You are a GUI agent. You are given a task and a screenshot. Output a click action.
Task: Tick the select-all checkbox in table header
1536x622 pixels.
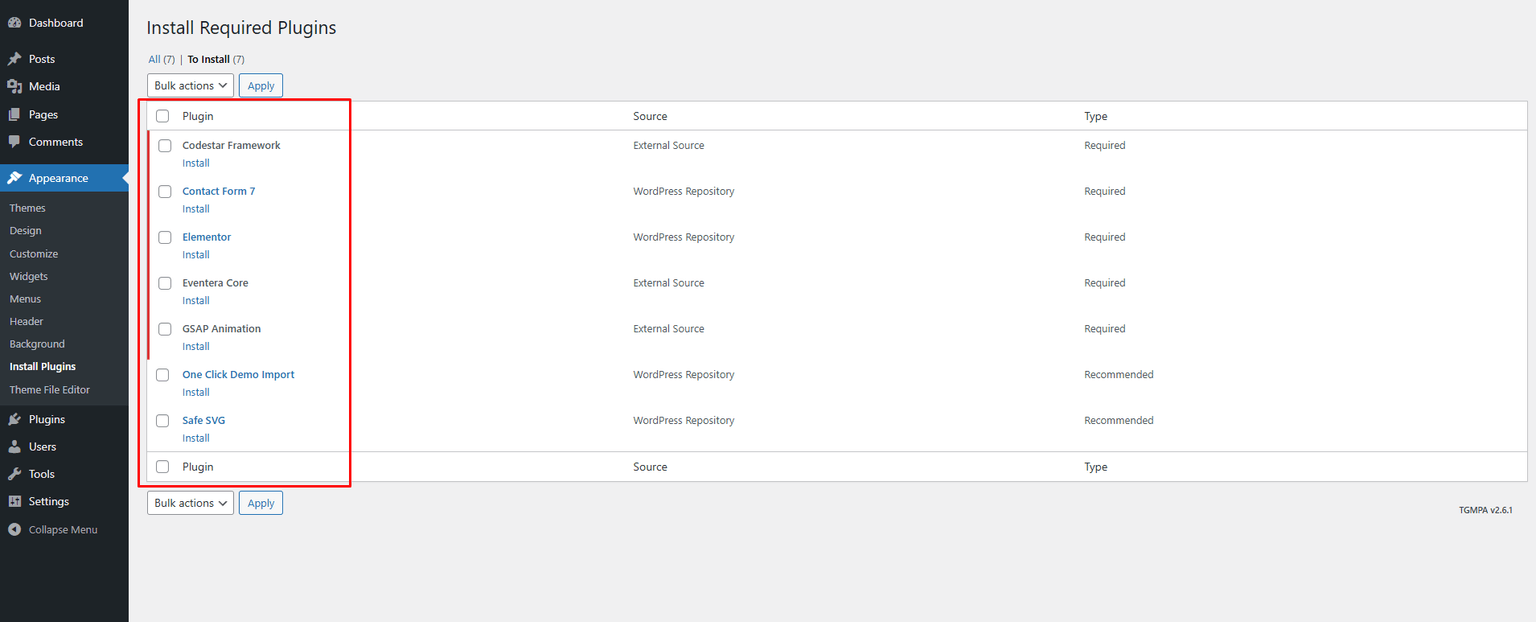pyautogui.click(x=163, y=116)
